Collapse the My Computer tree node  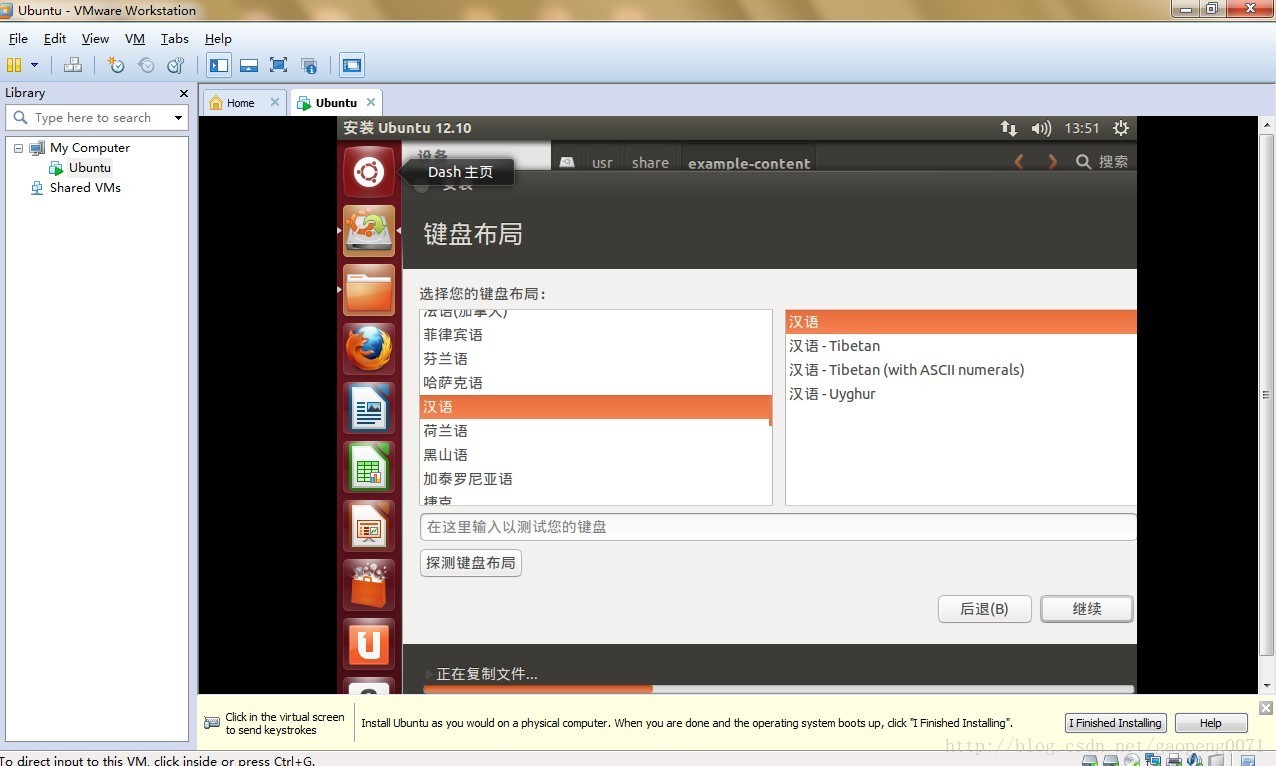tap(18, 148)
